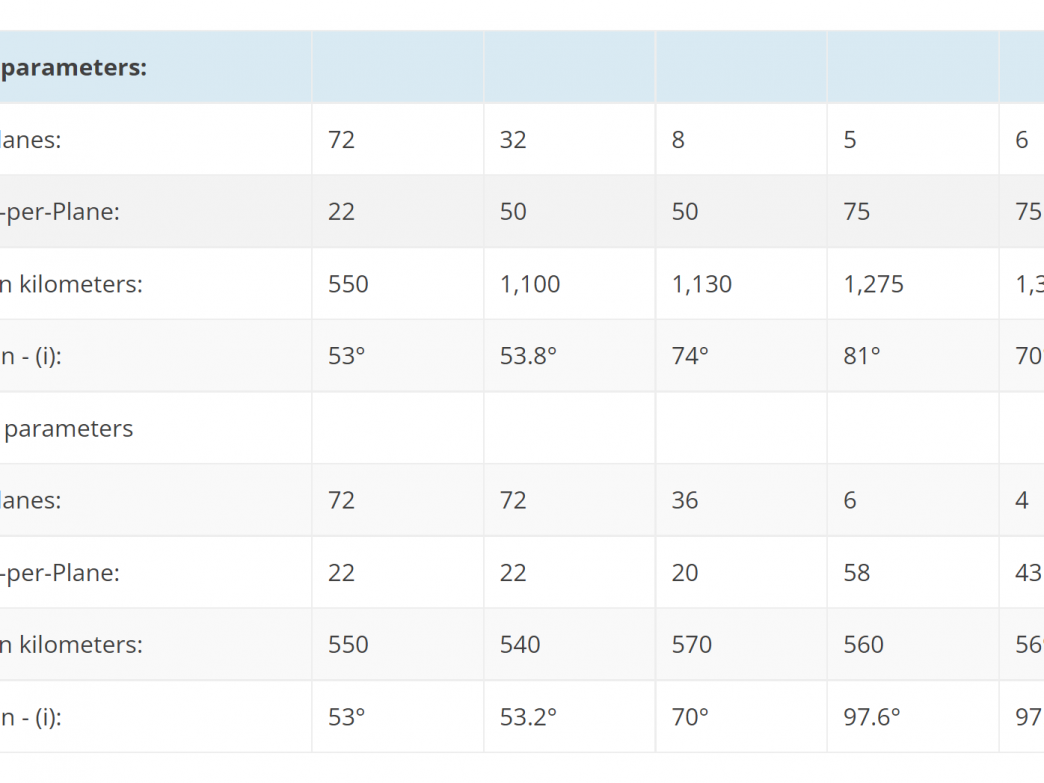The image size is (1044, 783).
Task: Select the 74° inclination cell
Action: click(x=741, y=356)
